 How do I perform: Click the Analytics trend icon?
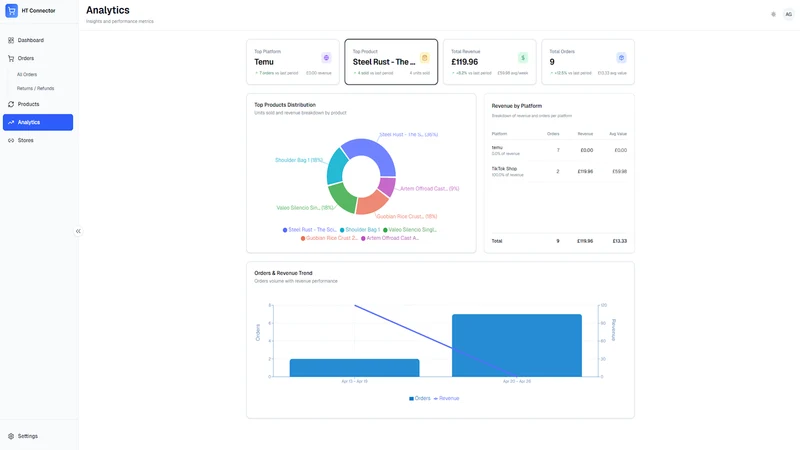11,122
